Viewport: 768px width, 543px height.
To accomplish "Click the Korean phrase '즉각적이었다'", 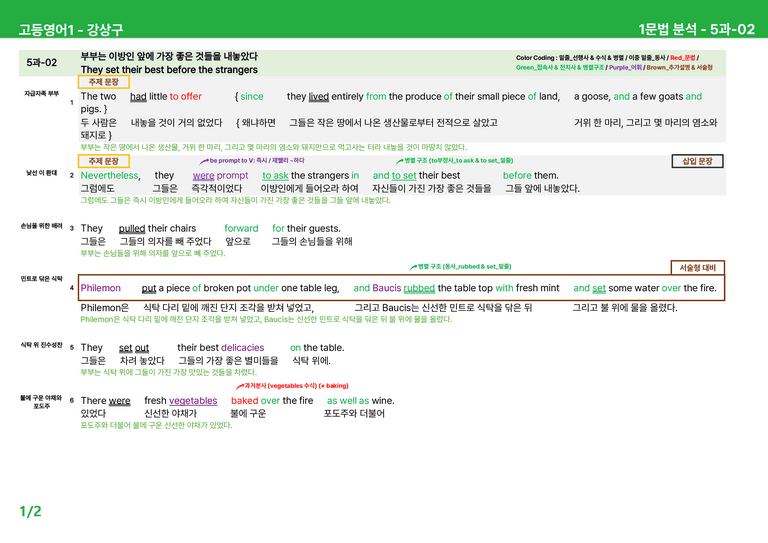I will (216, 189).
